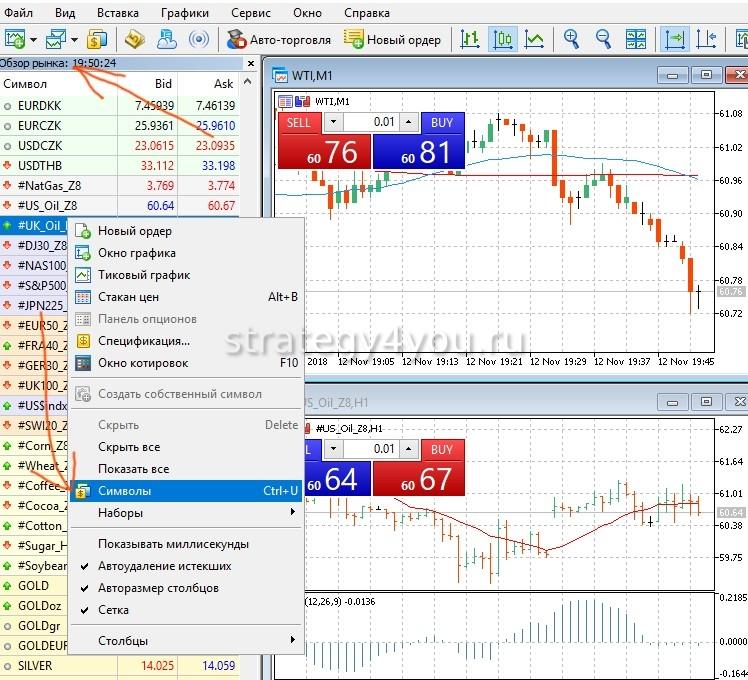Click the Symbols dollar icon in toolbar
The height and width of the screenshot is (680, 748).
coord(96,39)
